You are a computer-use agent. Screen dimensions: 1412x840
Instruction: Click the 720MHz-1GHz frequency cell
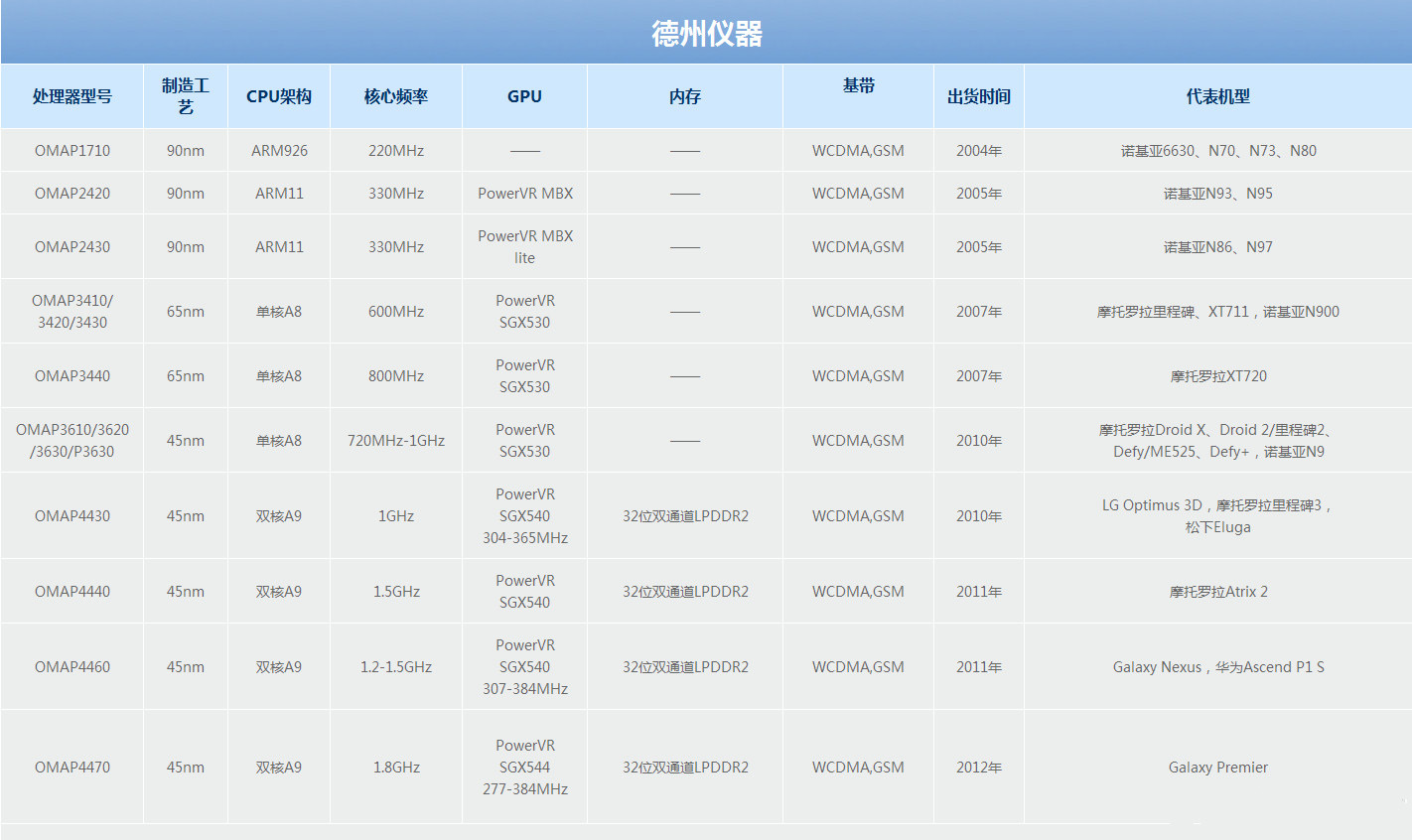tap(396, 441)
